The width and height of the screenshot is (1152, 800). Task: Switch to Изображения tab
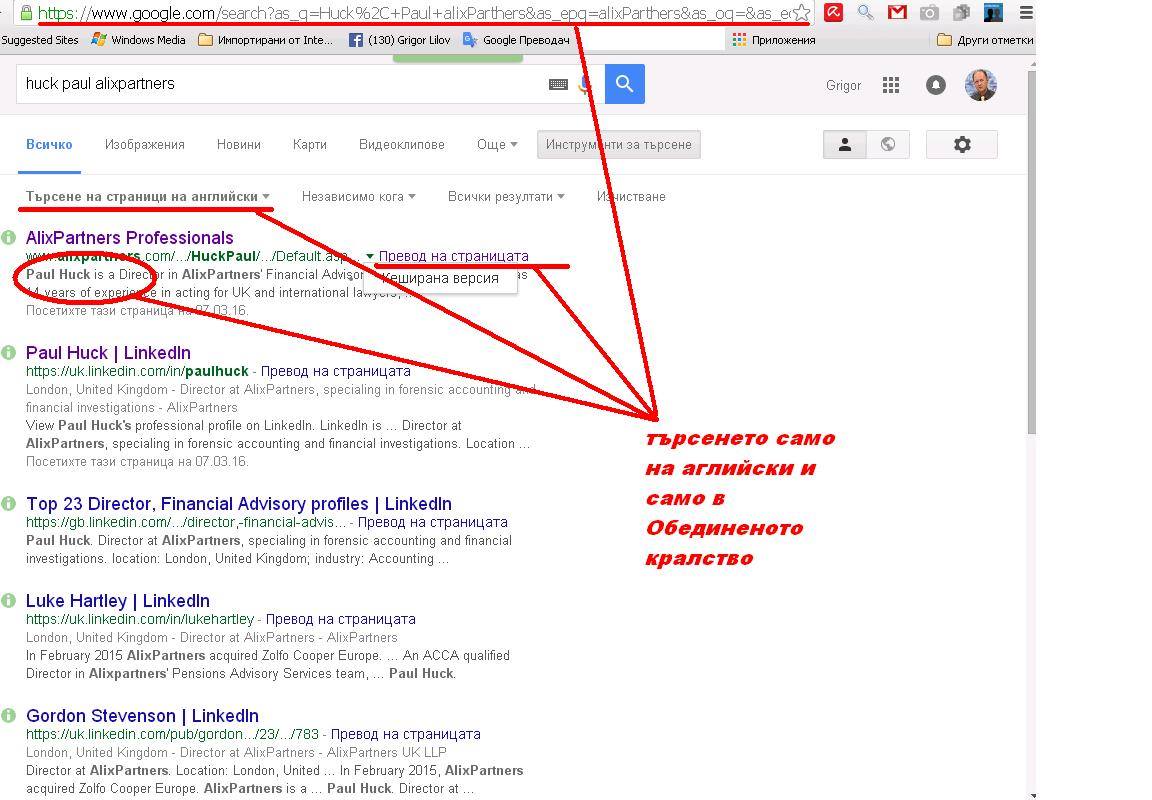(x=145, y=145)
